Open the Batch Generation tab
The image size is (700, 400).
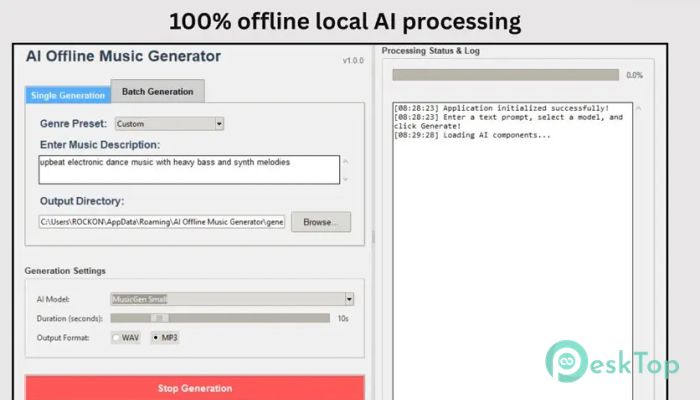(x=158, y=92)
